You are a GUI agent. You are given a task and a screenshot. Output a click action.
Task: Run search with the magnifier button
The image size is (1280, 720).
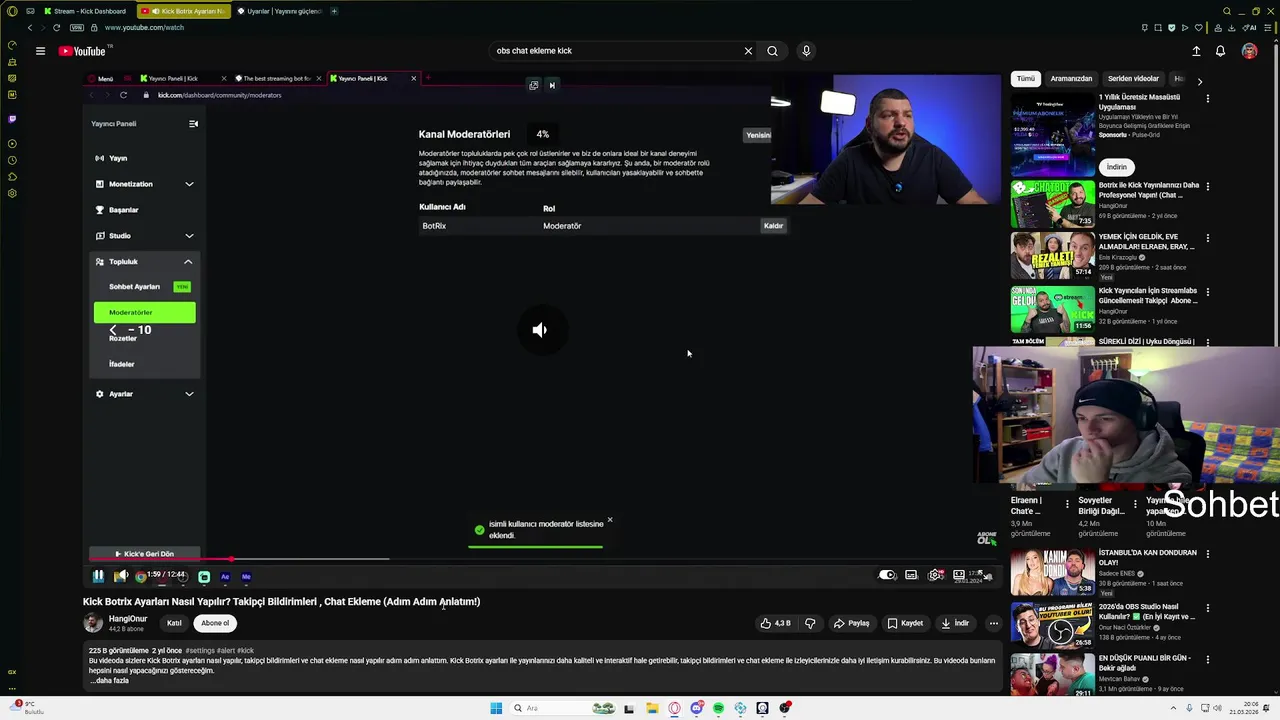tap(772, 51)
